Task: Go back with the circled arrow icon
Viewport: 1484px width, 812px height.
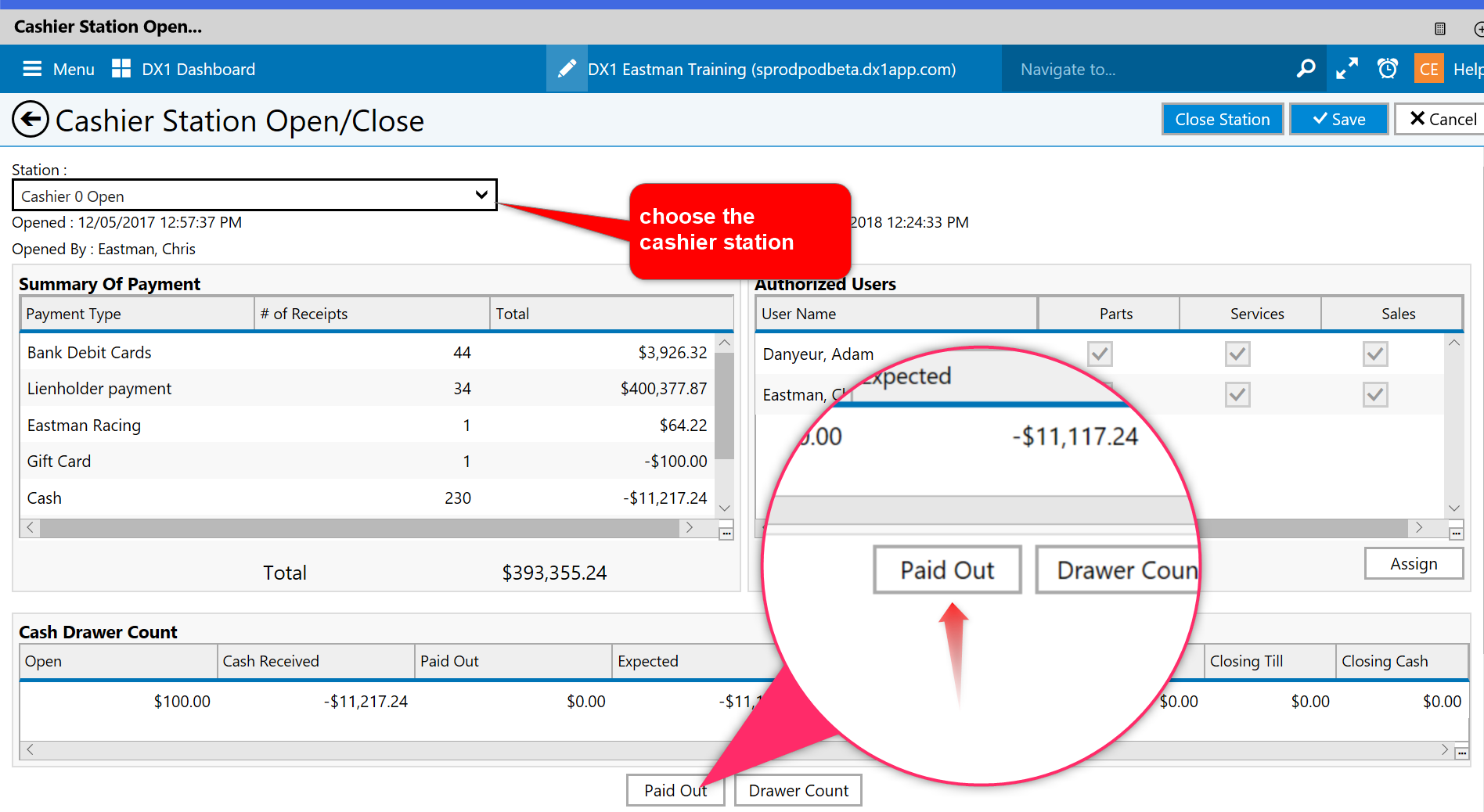Action: click(31, 120)
